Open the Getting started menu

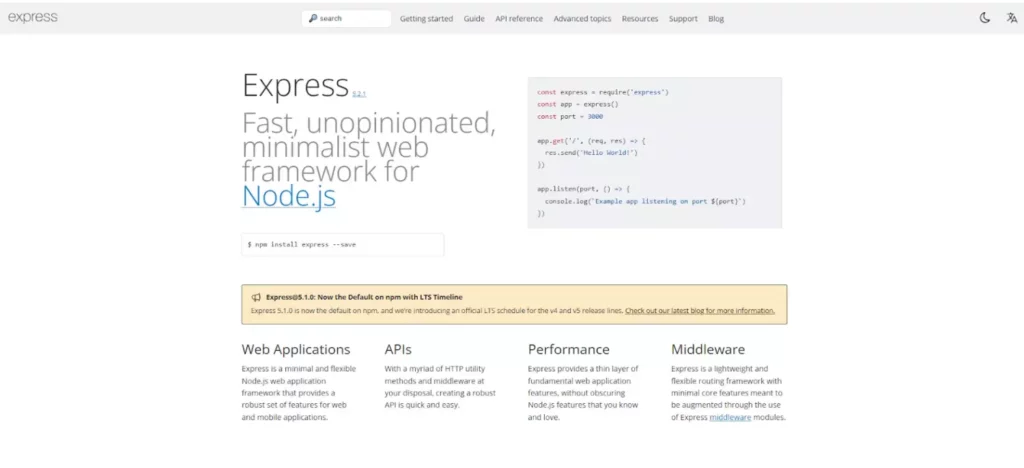pyautogui.click(x=426, y=19)
